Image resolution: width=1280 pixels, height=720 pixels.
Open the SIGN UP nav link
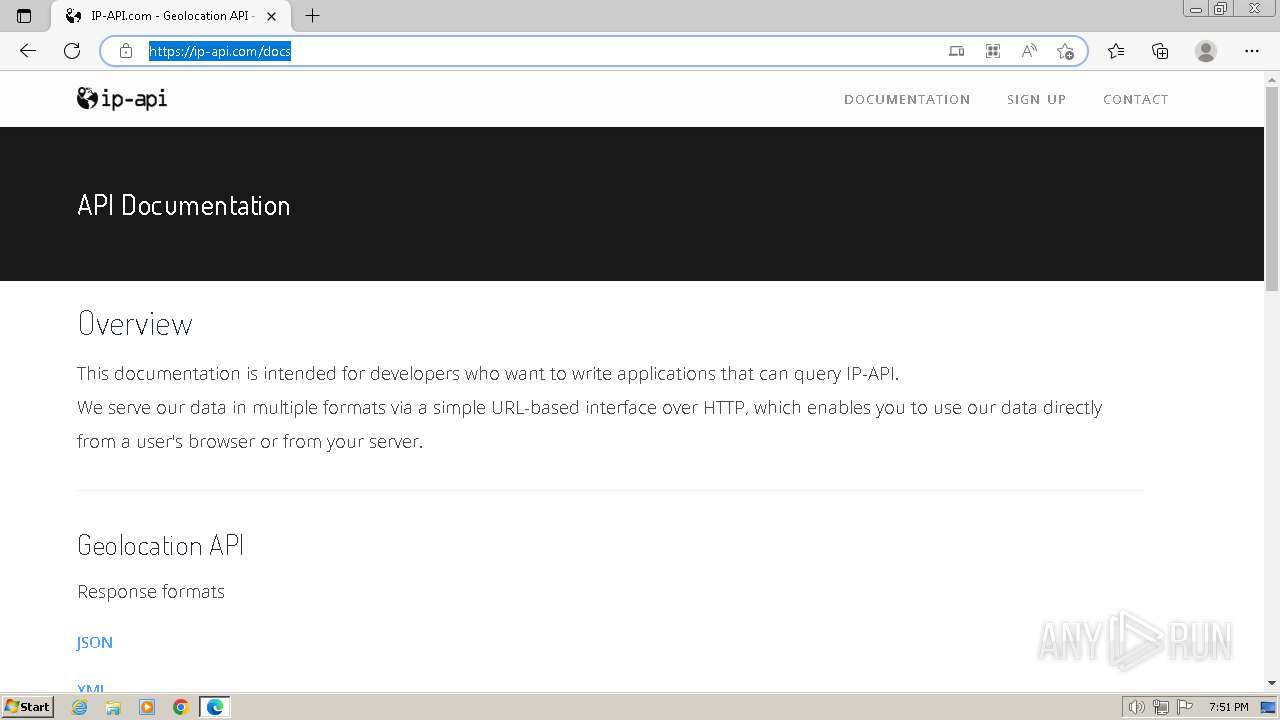(1036, 99)
